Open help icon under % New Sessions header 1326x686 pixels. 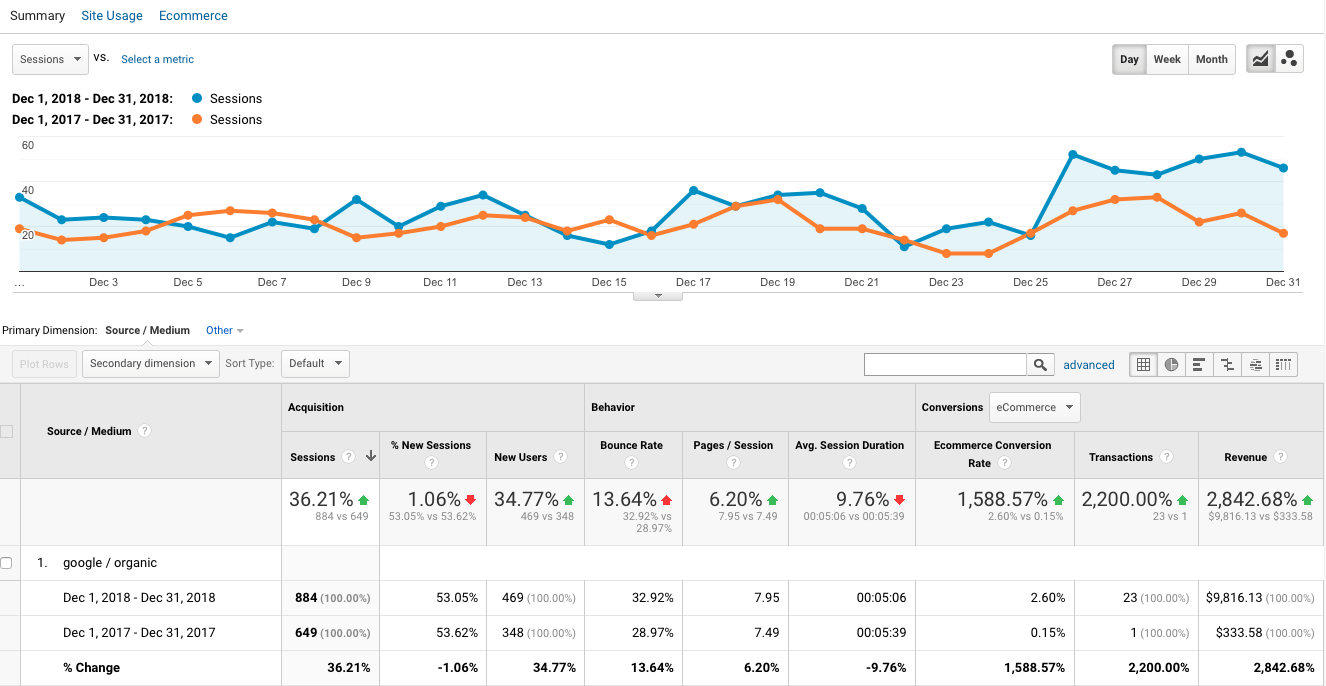(x=432, y=463)
